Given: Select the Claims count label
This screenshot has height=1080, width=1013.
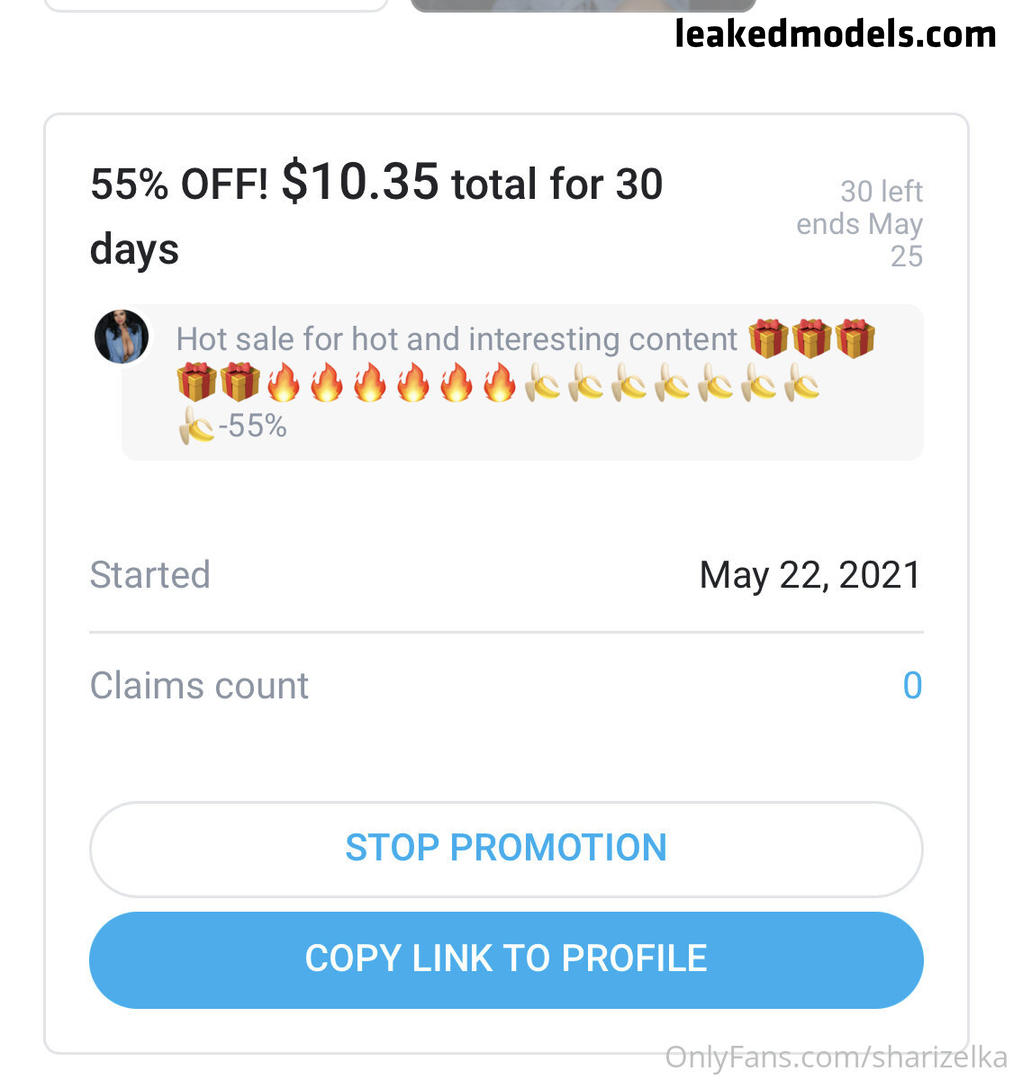Looking at the screenshot, I should [199, 686].
